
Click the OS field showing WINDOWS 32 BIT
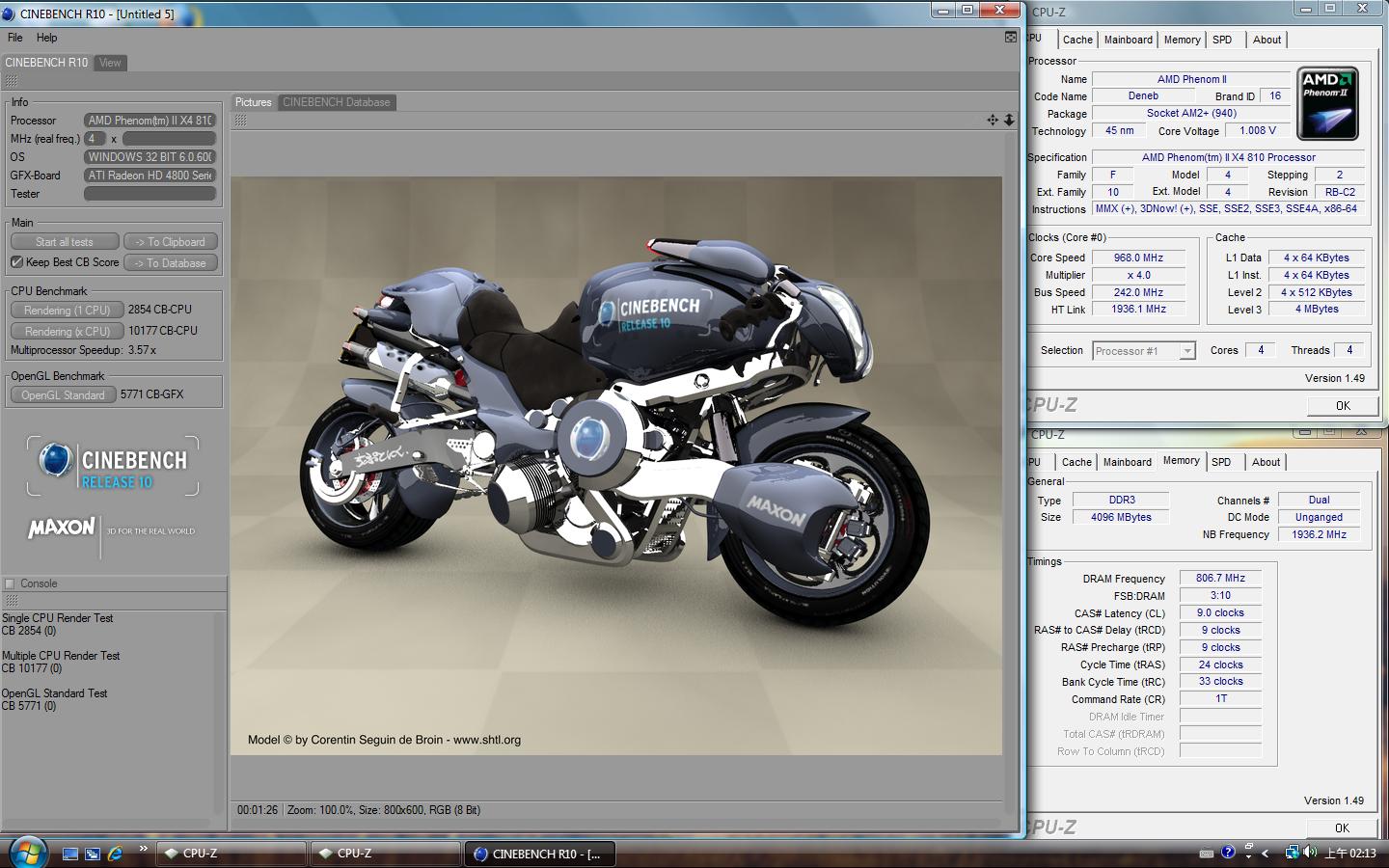coord(150,157)
